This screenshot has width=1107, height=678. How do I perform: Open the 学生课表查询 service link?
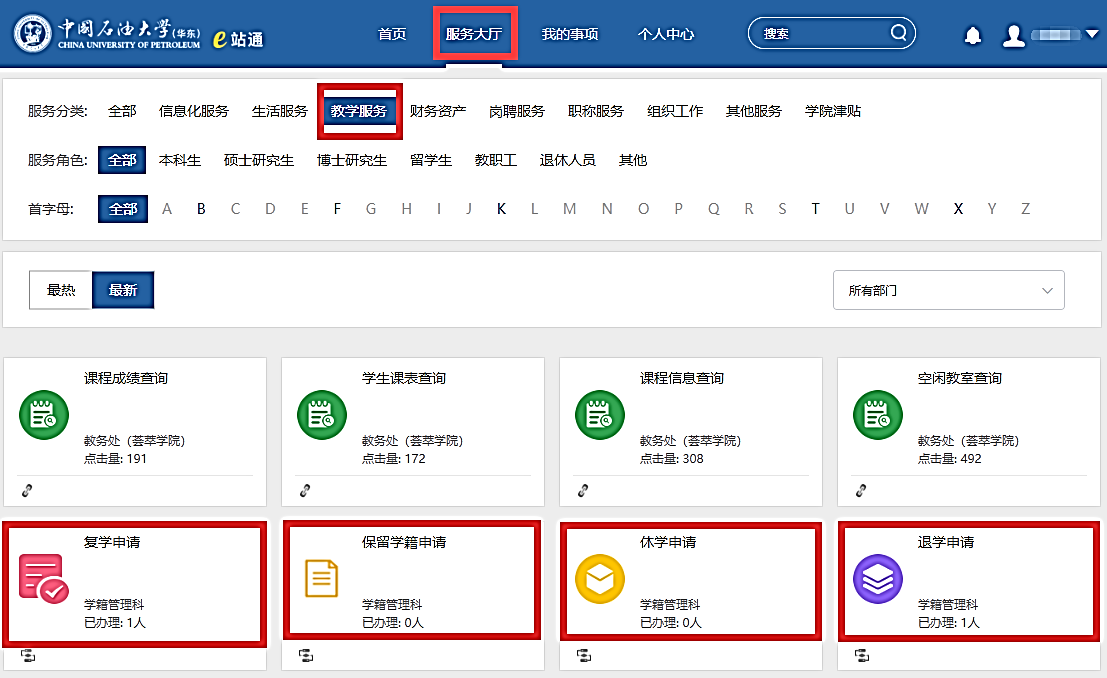[x=403, y=378]
